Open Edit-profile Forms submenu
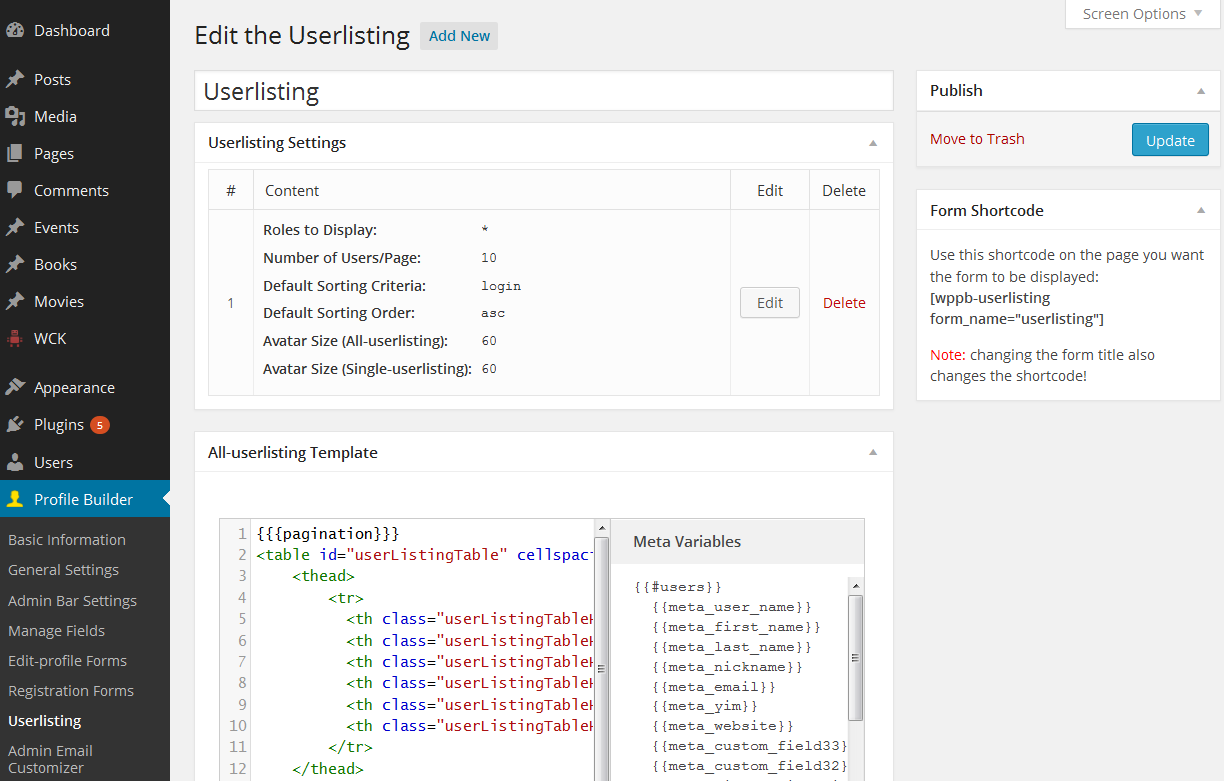1224x781 pixels. [x=67, y=661]
